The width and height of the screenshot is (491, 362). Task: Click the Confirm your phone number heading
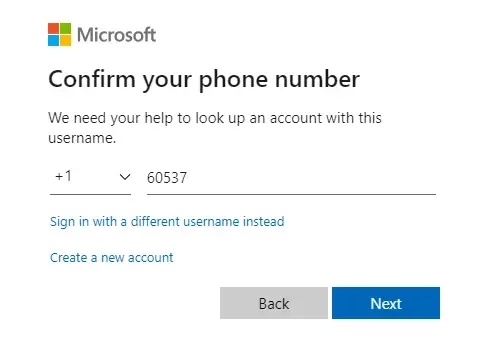(x=204, y=80)
